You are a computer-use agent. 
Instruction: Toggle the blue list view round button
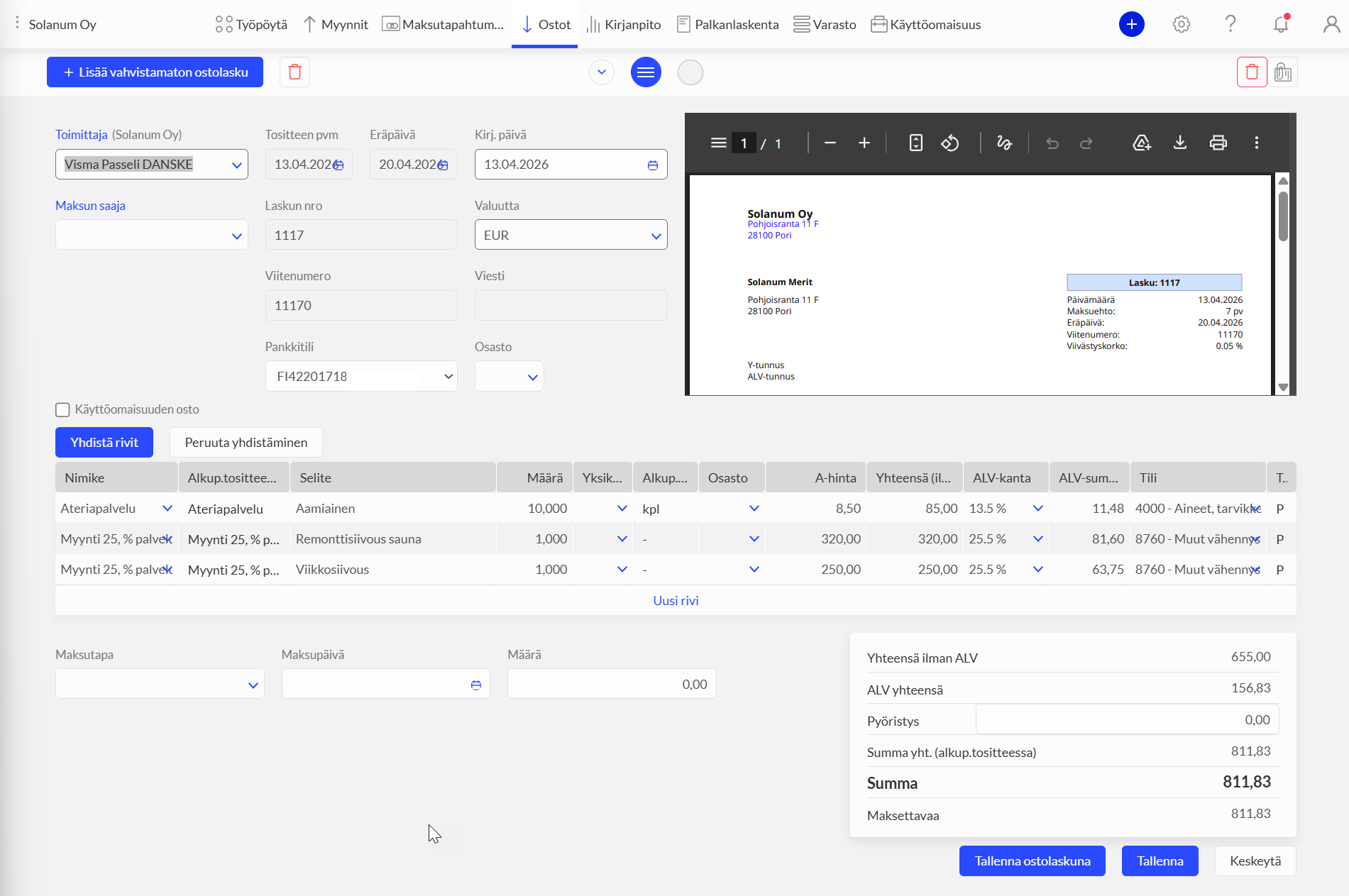[x=645, y=72]
